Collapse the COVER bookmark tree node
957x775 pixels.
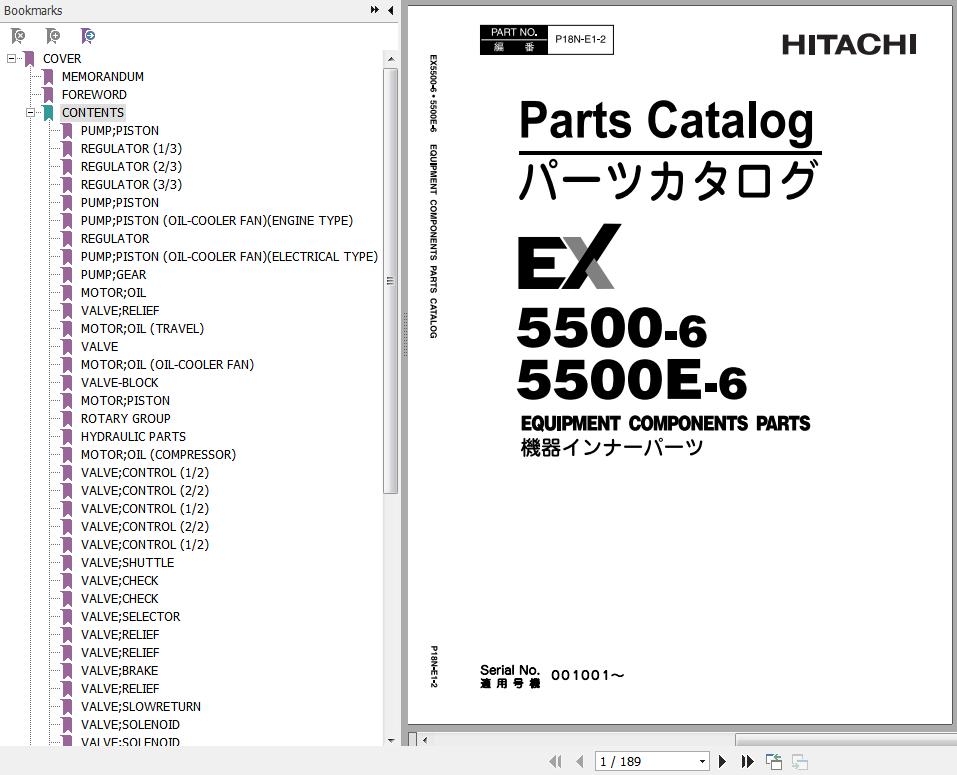pyautogui.click(x=11, y=59)
